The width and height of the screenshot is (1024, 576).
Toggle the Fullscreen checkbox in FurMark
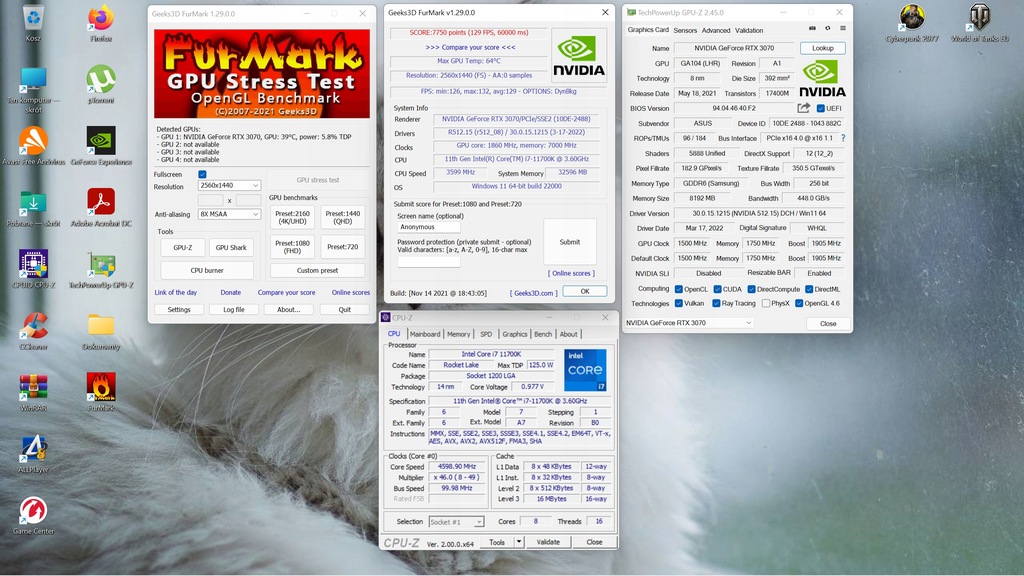point(202,174)
